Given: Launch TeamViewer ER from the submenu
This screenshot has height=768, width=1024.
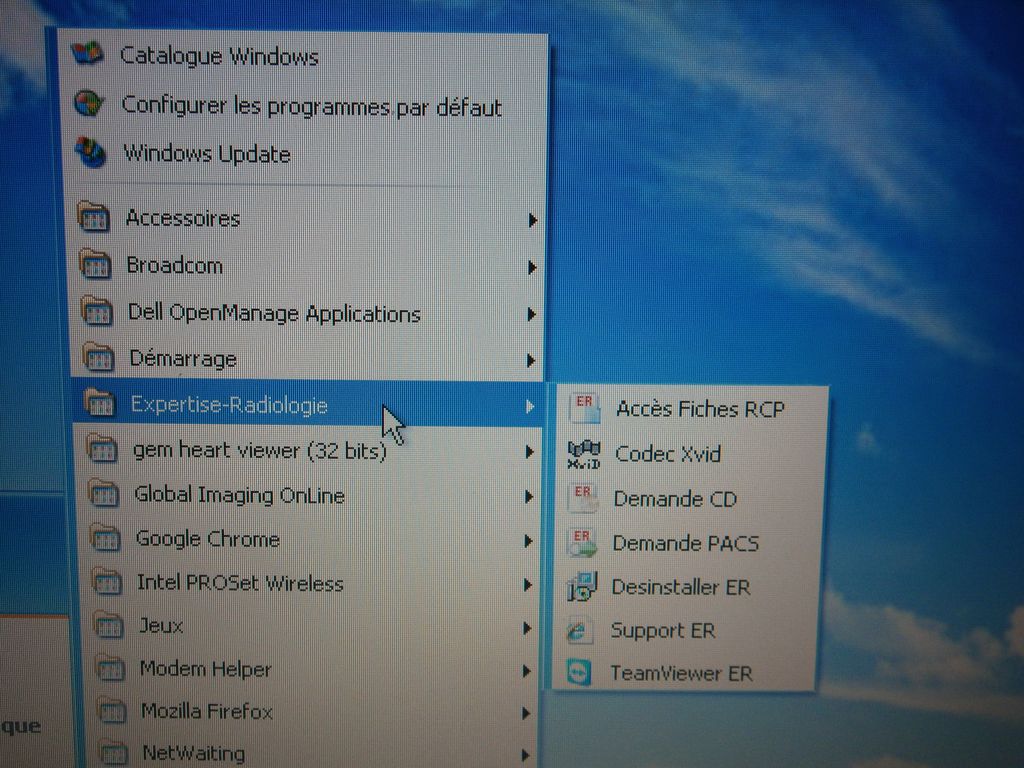Looking at the screenshot, I should [684, 673].
